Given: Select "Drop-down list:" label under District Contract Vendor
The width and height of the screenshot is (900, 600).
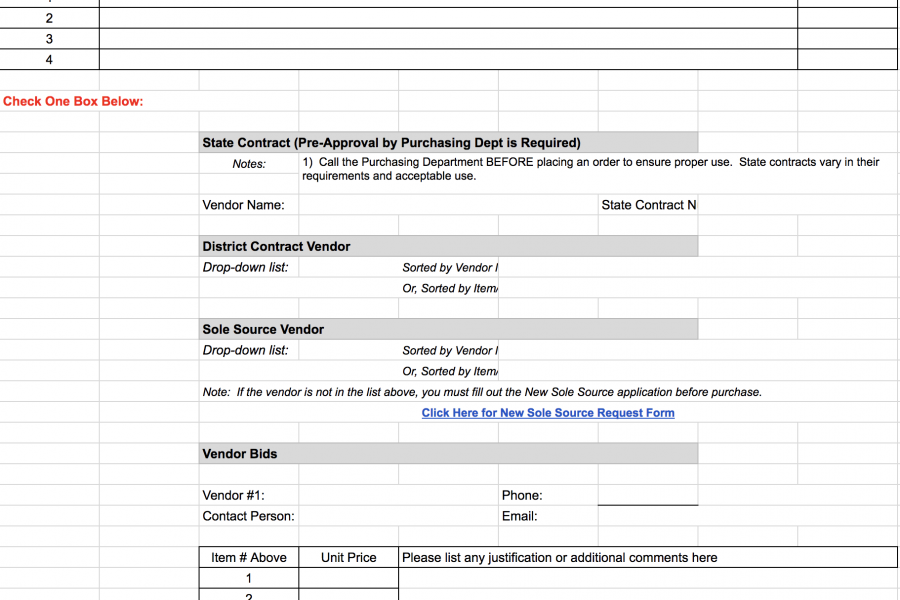Looking at the screenshot, I should [x=246, y=267].
